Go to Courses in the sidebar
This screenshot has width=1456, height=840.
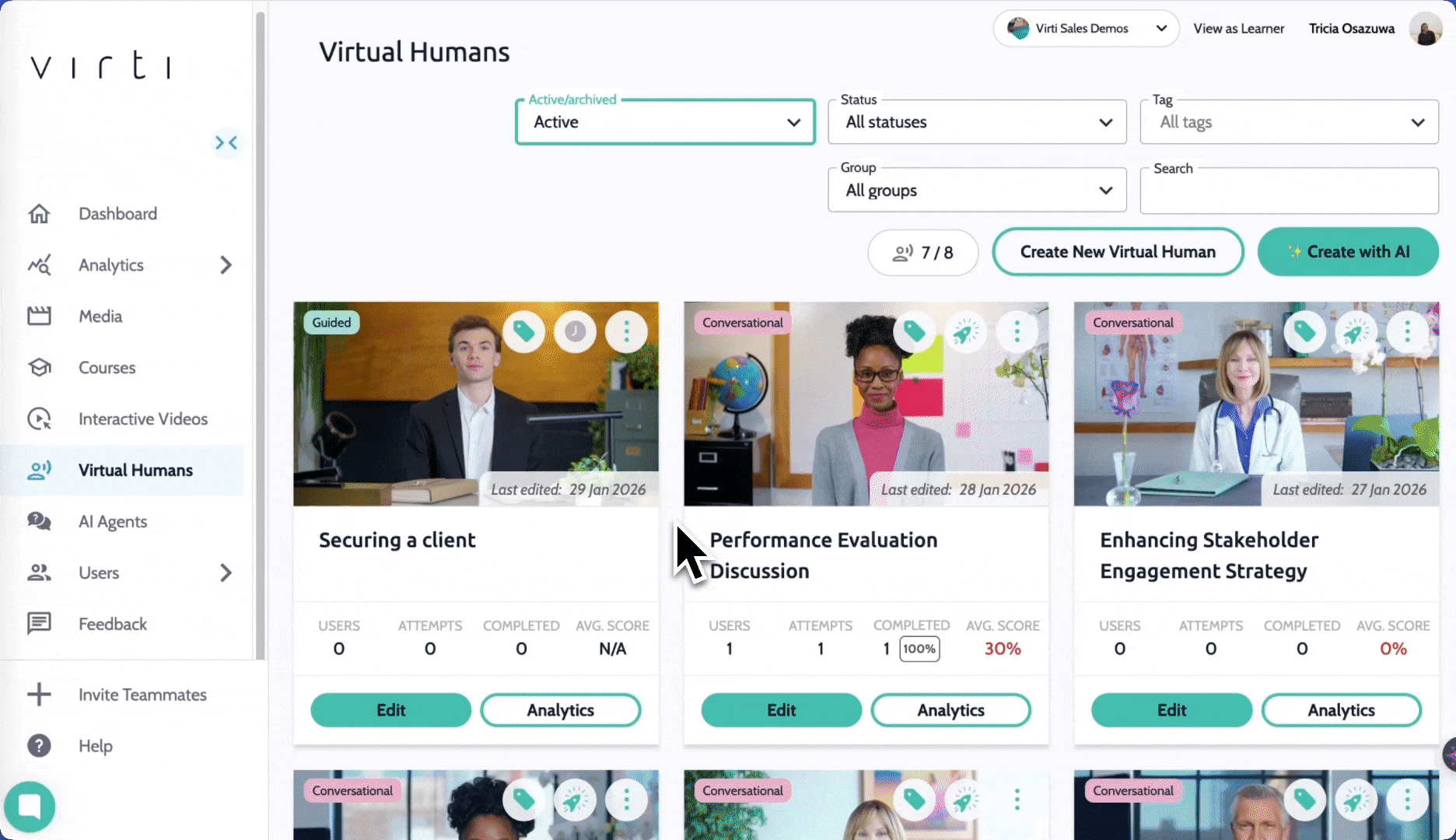107,368
